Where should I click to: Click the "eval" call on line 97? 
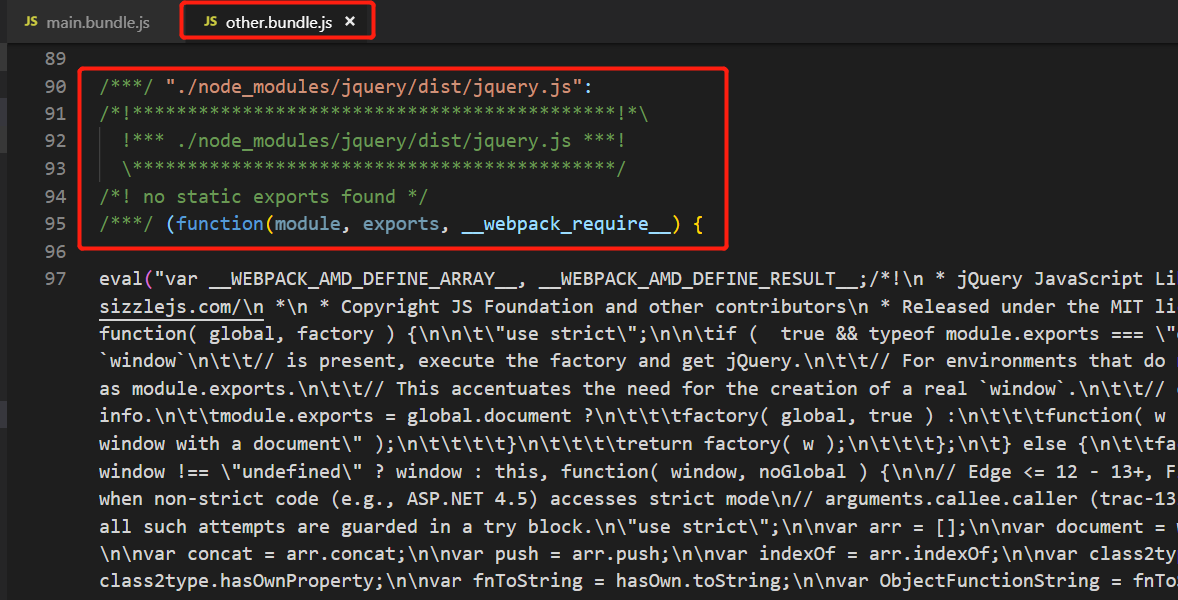click(x=121, y=279)
